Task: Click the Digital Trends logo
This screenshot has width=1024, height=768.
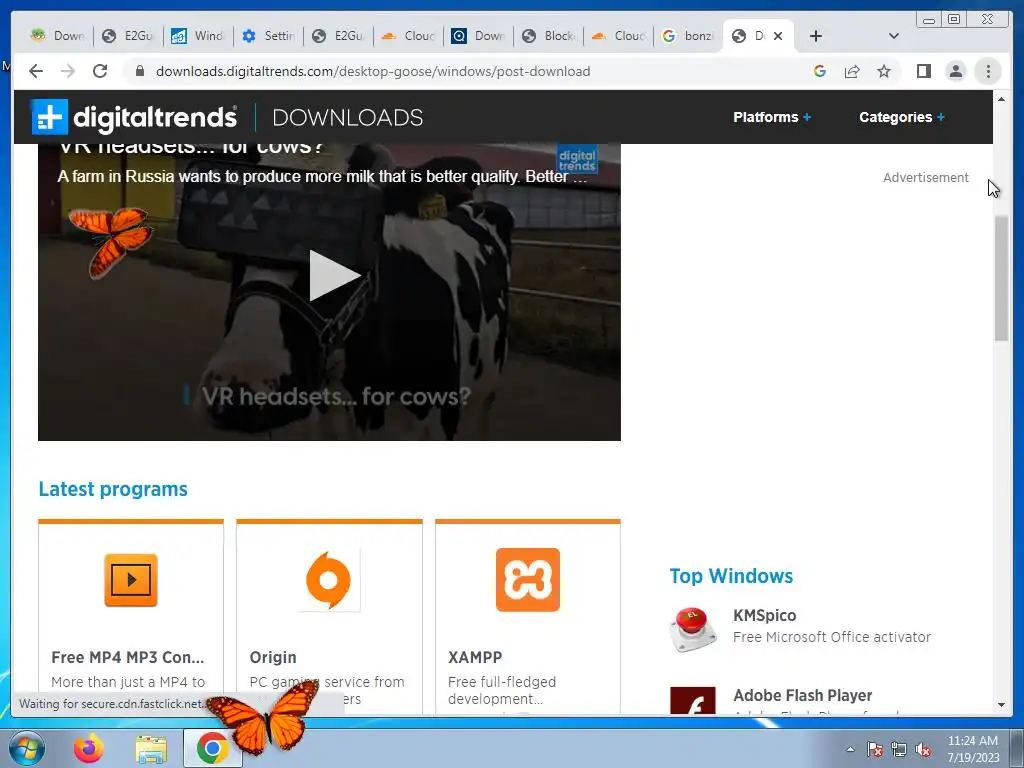Action: [x=134, y=118]
